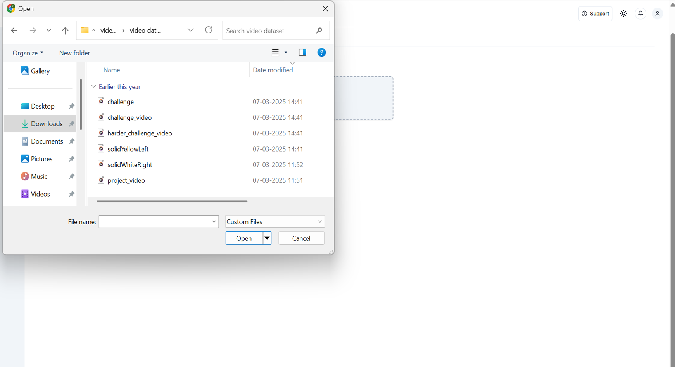Screen dimensions: 675x367
Task: Open the Organize menu
Action: click(28, 53)
